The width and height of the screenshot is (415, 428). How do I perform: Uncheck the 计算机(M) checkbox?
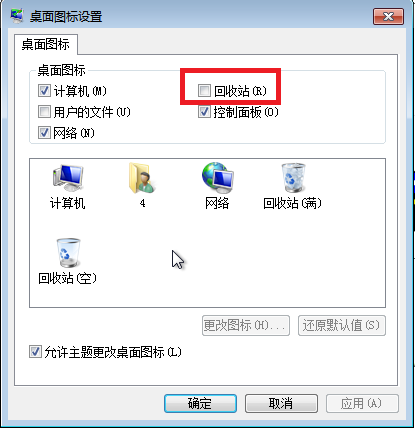tap(44, 91)
